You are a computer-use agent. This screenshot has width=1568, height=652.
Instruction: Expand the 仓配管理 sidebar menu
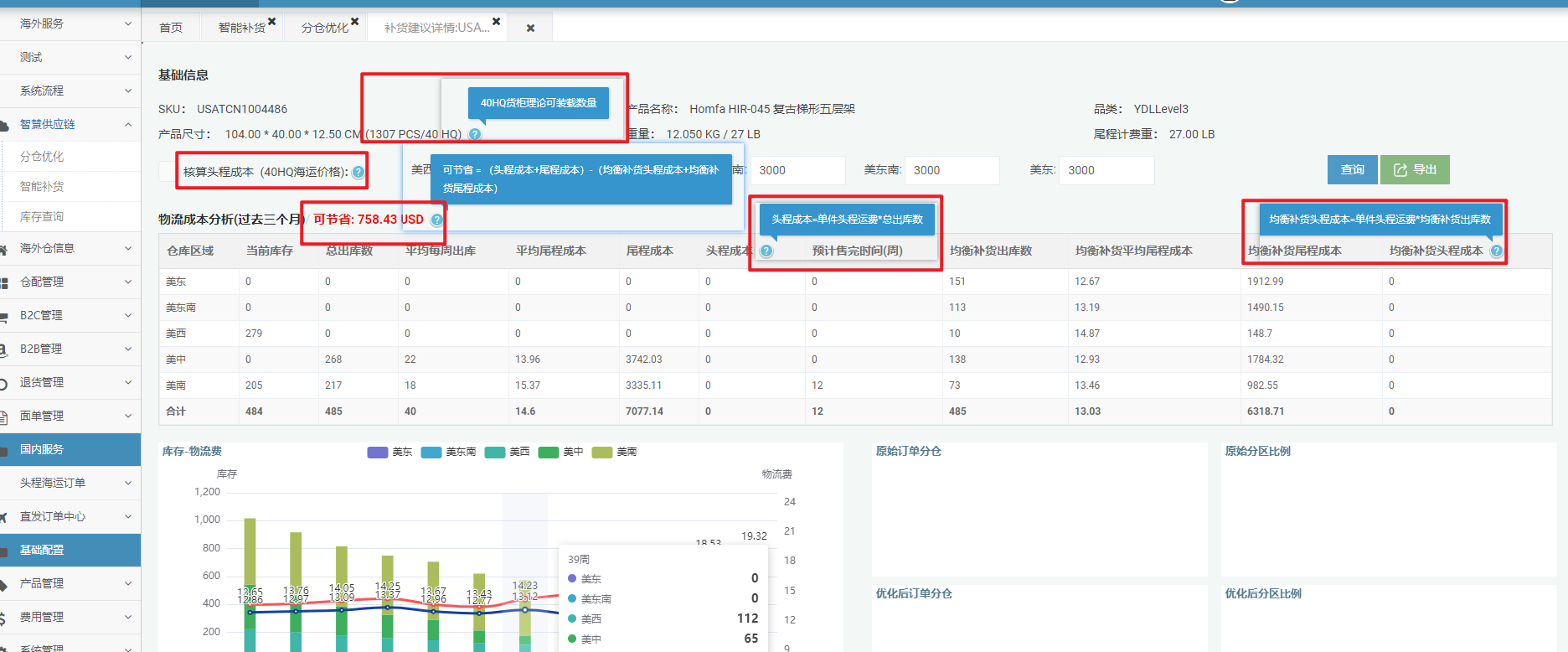[x=70, y=282]
